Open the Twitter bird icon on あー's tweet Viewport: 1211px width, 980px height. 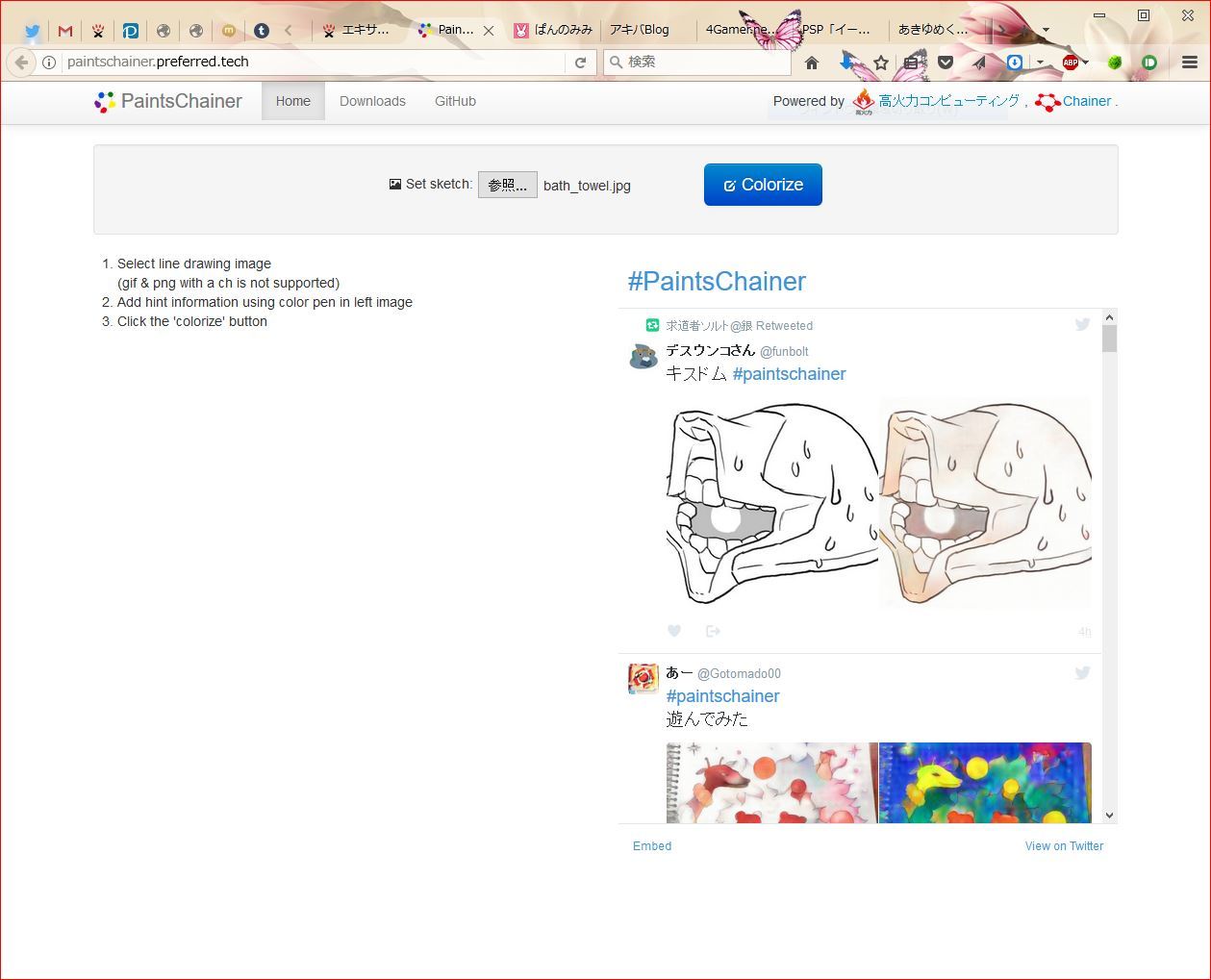1082,673
